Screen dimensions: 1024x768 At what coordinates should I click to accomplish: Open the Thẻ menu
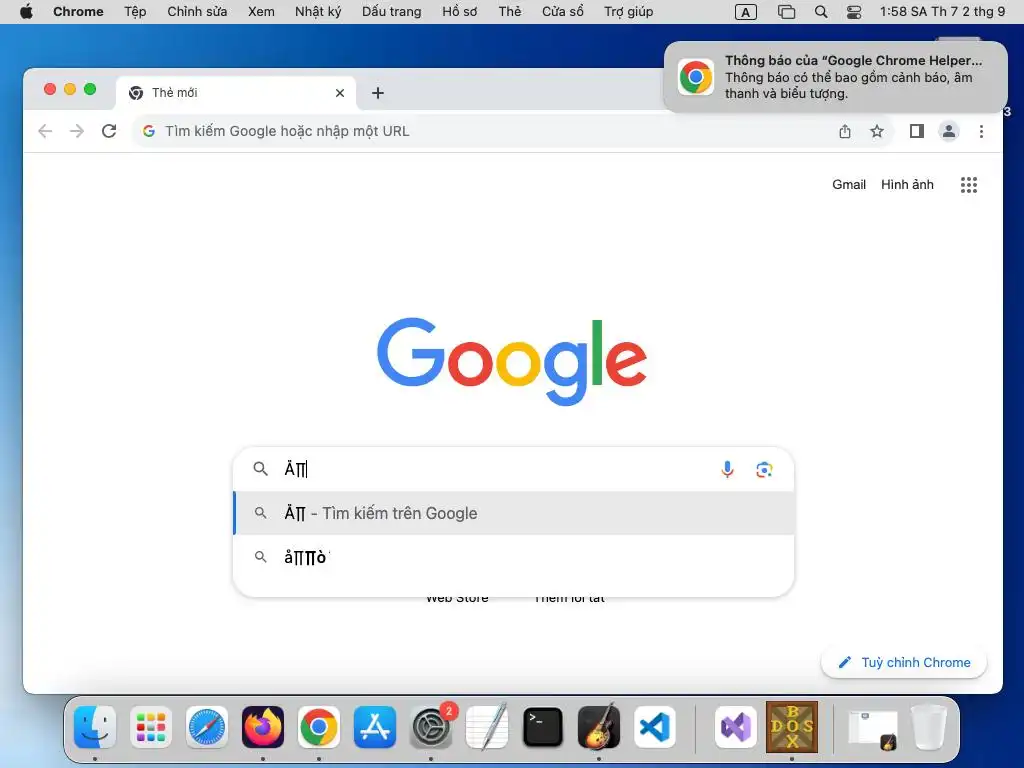[509, 12]
